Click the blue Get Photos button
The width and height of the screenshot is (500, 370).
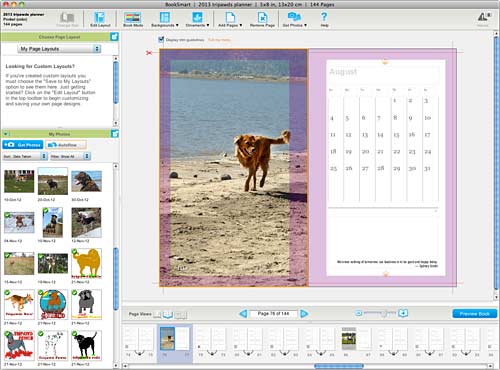[x=23, y=145]
